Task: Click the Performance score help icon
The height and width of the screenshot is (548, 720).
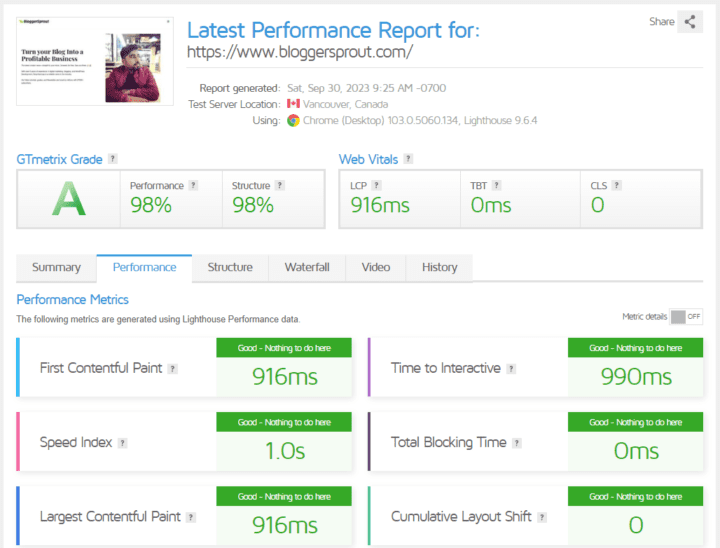Action: tap(193, 185)
